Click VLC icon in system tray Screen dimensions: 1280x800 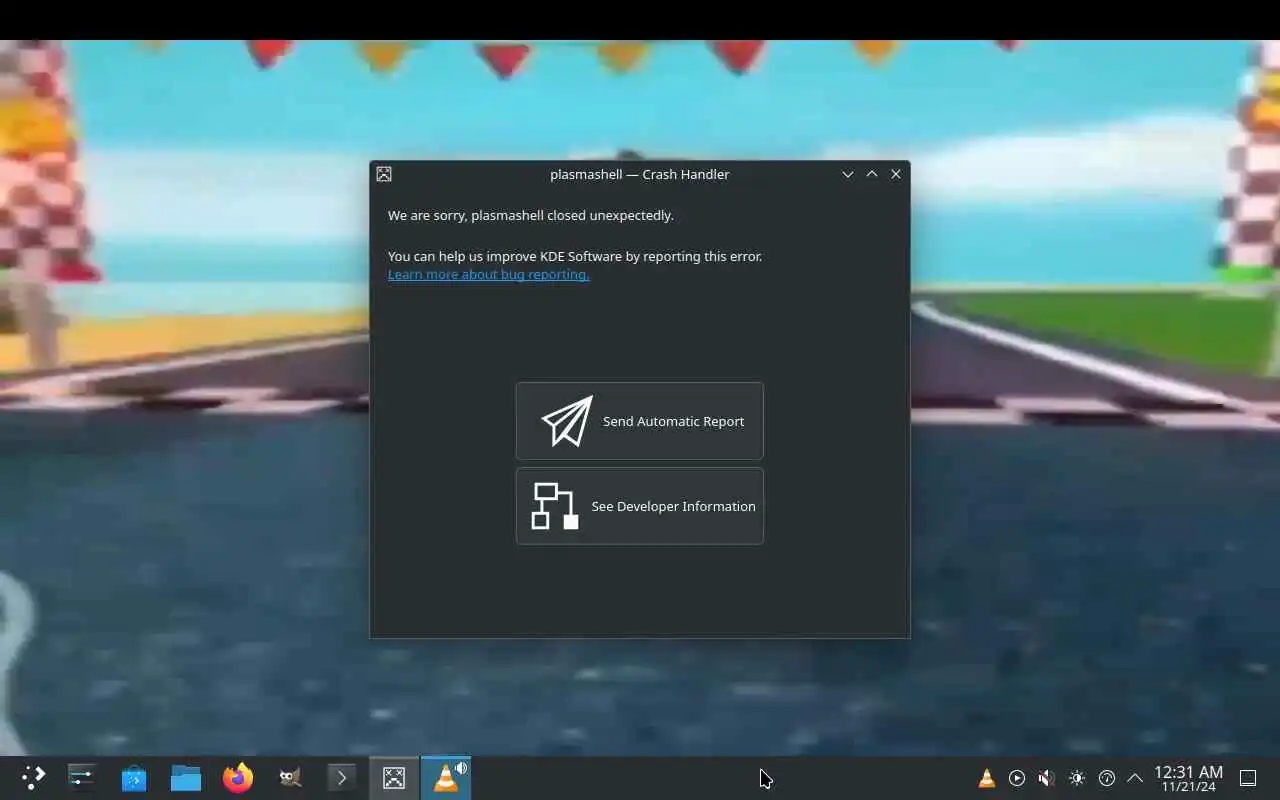coord(987,778)
